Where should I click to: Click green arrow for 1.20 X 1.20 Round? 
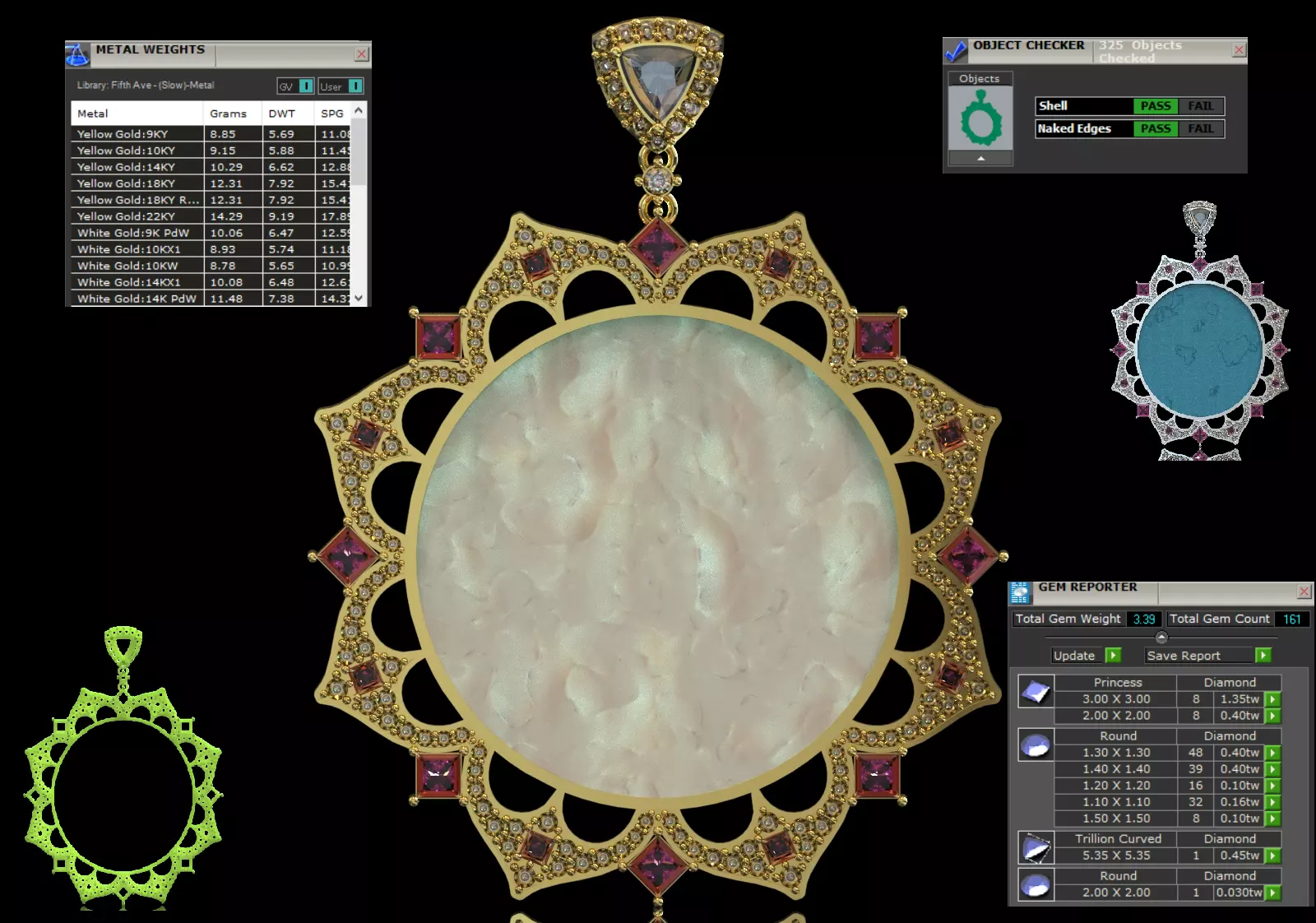tap(1272, 786)
